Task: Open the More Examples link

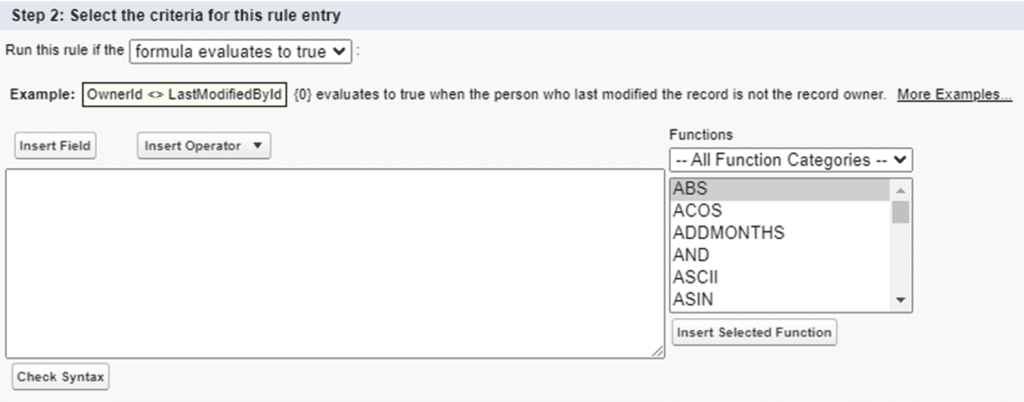Action: (954, 95)
